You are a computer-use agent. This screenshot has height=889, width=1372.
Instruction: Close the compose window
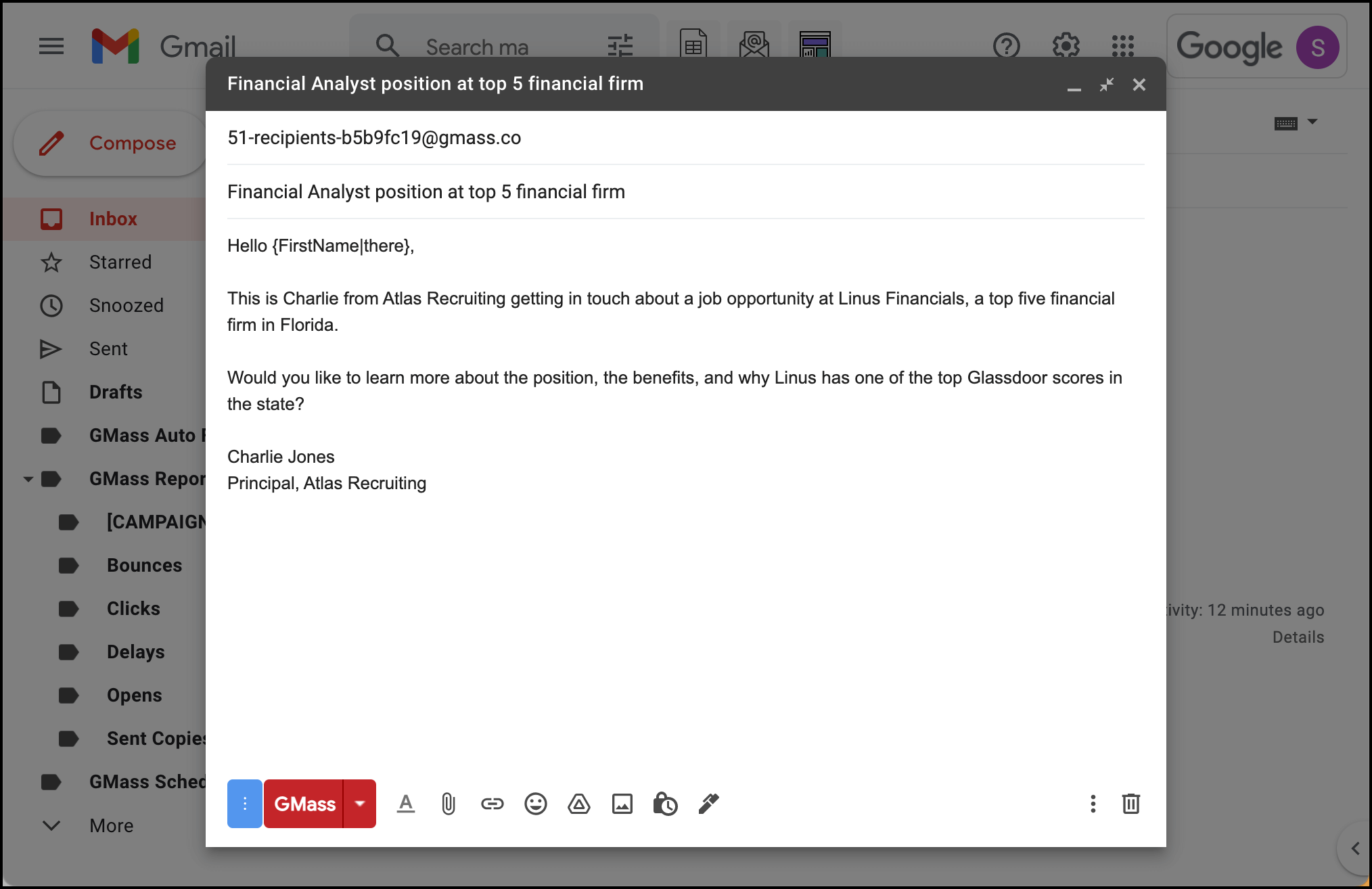click(1139, 85)
